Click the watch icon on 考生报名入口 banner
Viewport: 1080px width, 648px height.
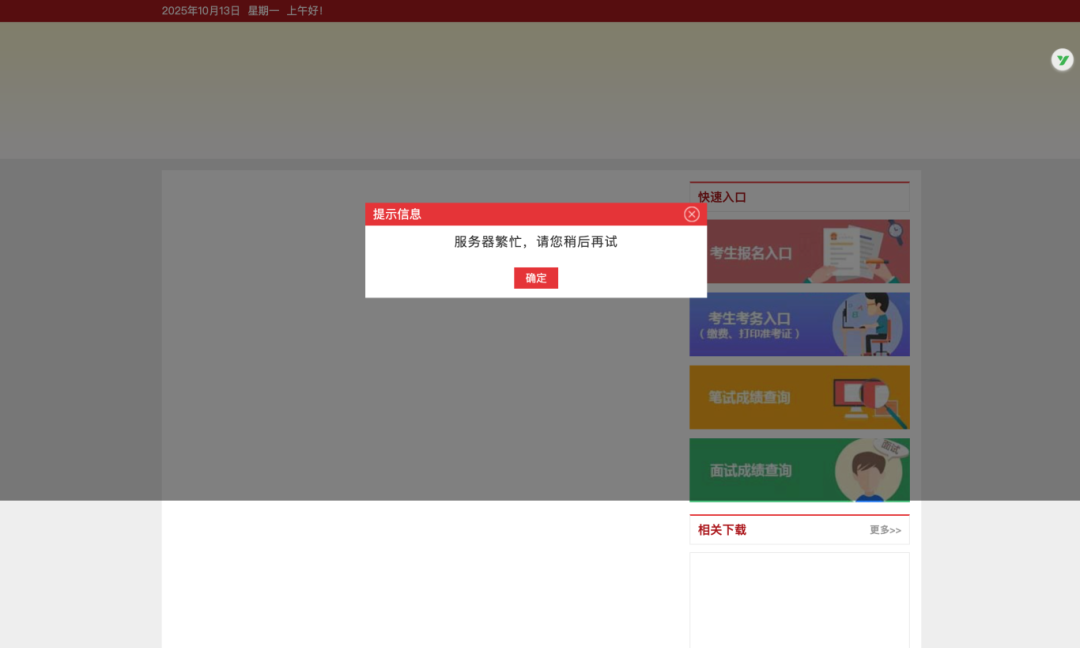pos(895,232)
